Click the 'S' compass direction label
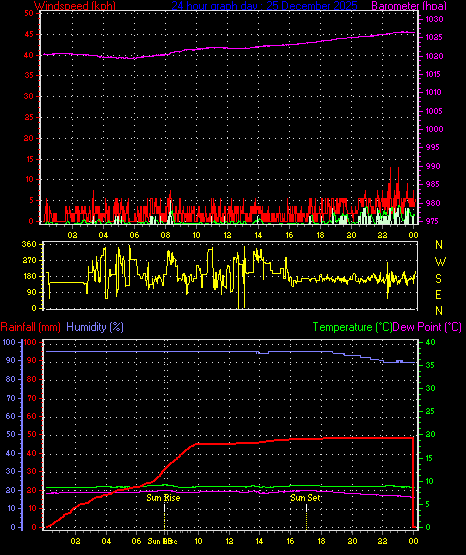This screenshot has height=555, width=466. [x=438, y=279]
